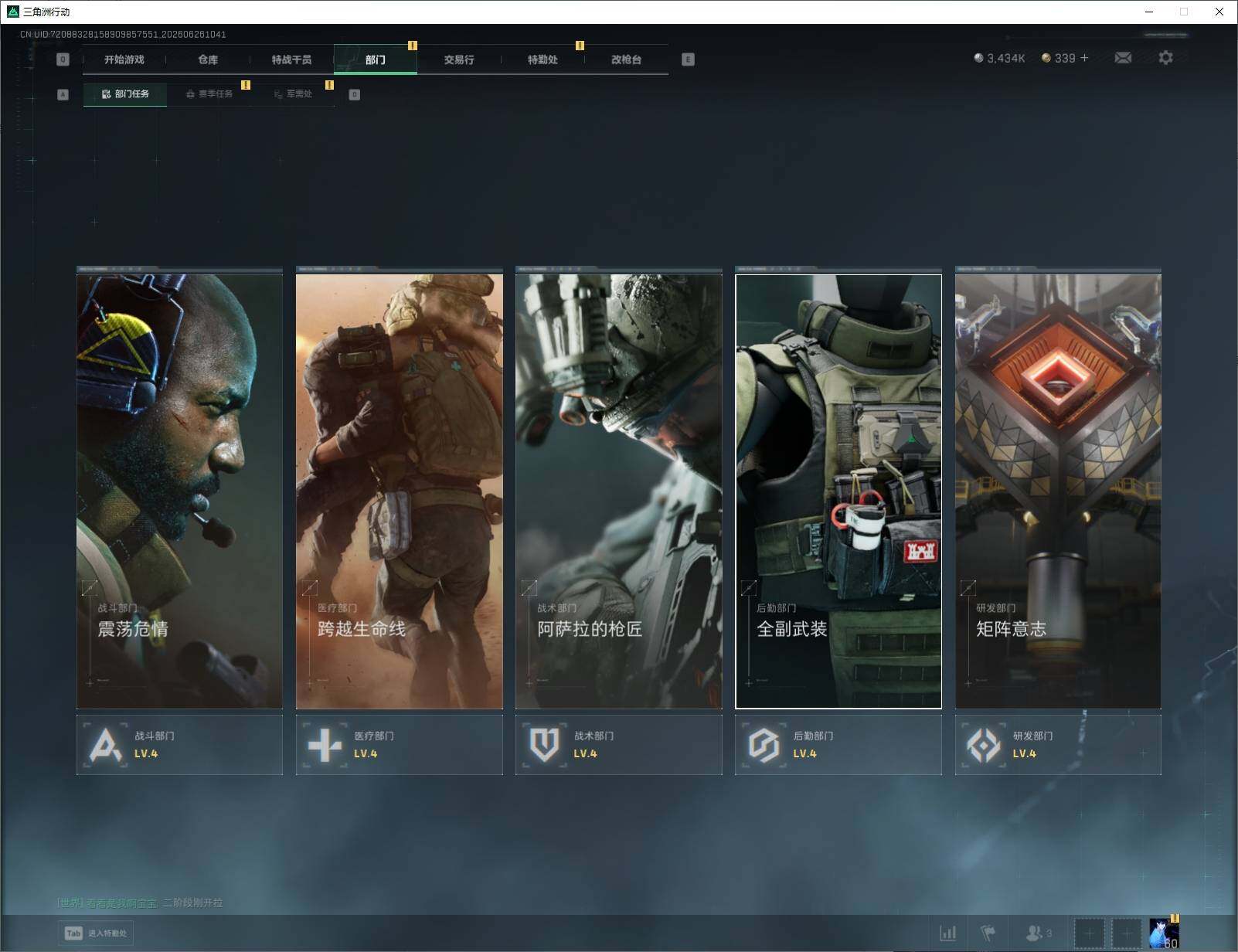Switch to the 改枪台 tab
Image resolution: width=1238 pixels, height=952 pixels.
pos(626,59)
